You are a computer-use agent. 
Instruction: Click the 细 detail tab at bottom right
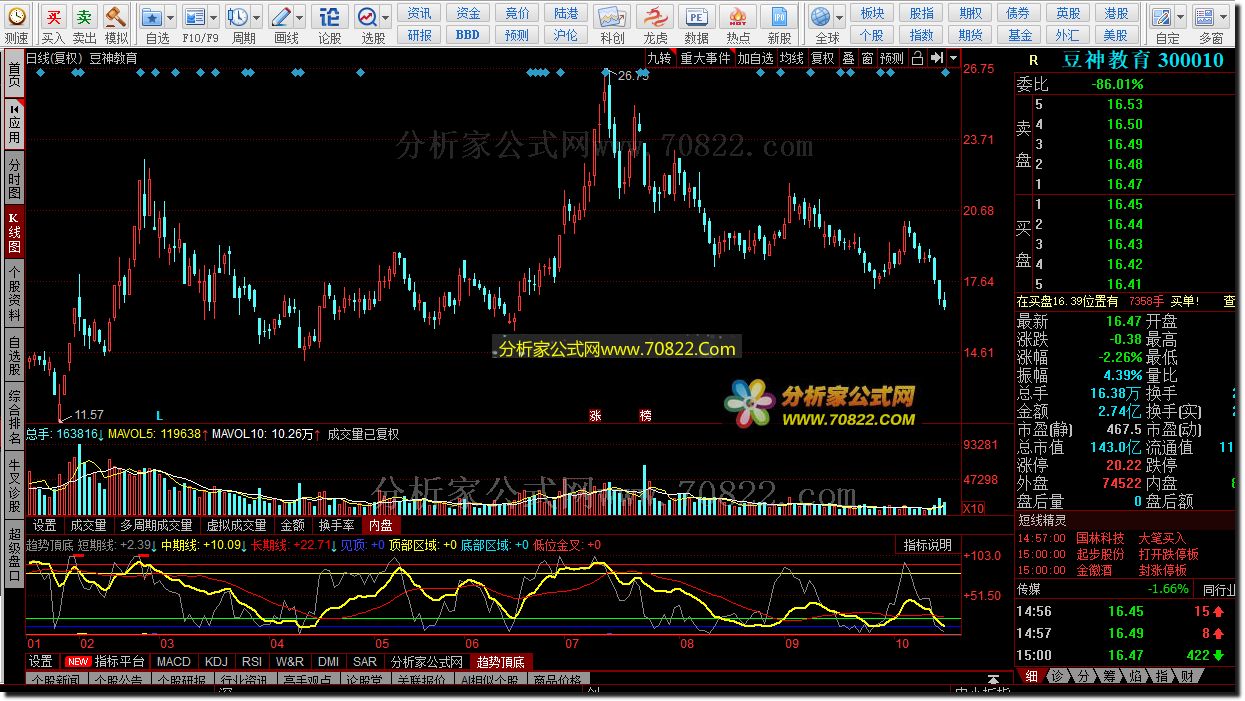[1032, 677]
